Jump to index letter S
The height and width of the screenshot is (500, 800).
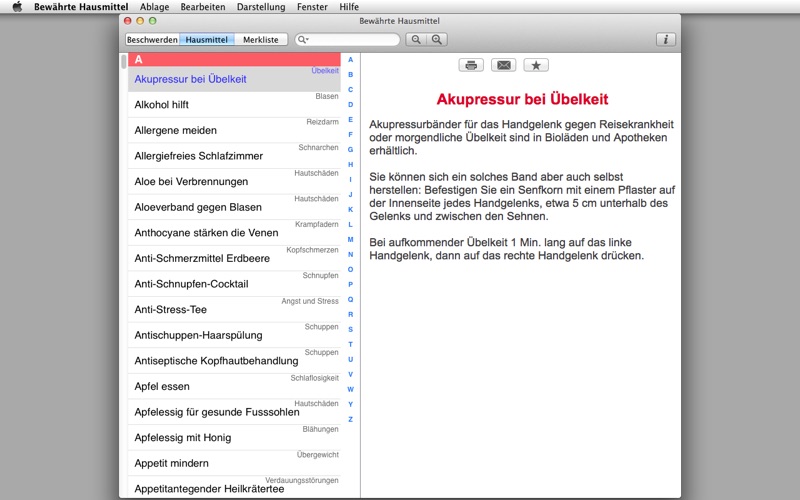tap(351, 329)
